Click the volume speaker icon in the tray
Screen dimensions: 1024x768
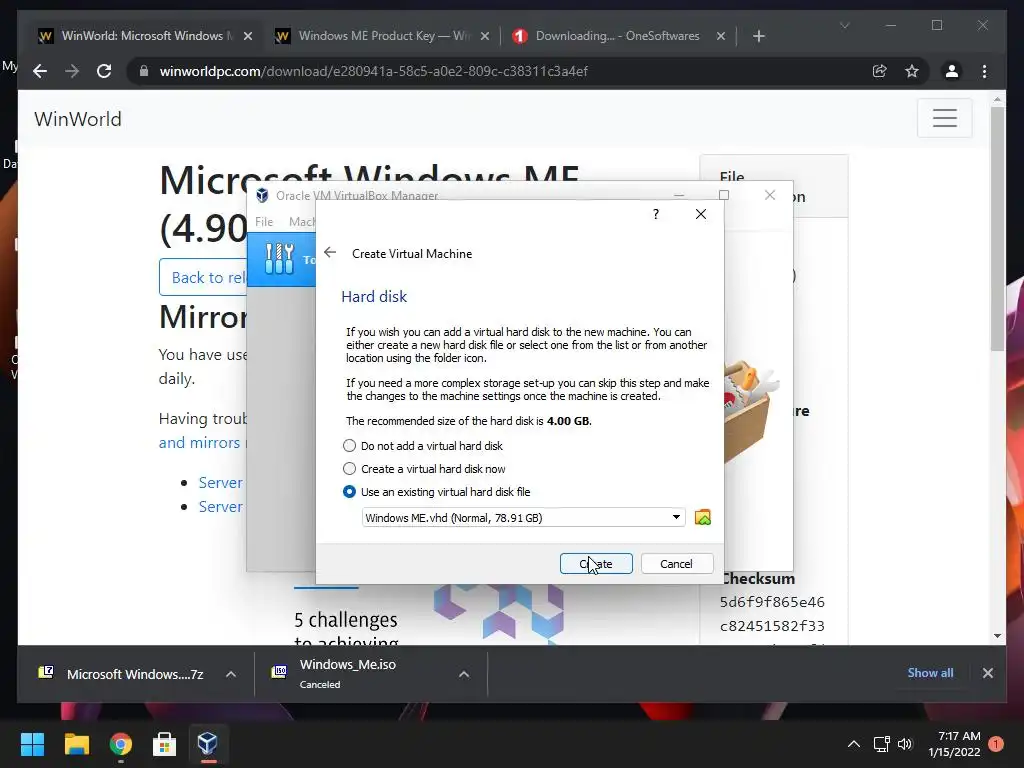tap(904, 744)
